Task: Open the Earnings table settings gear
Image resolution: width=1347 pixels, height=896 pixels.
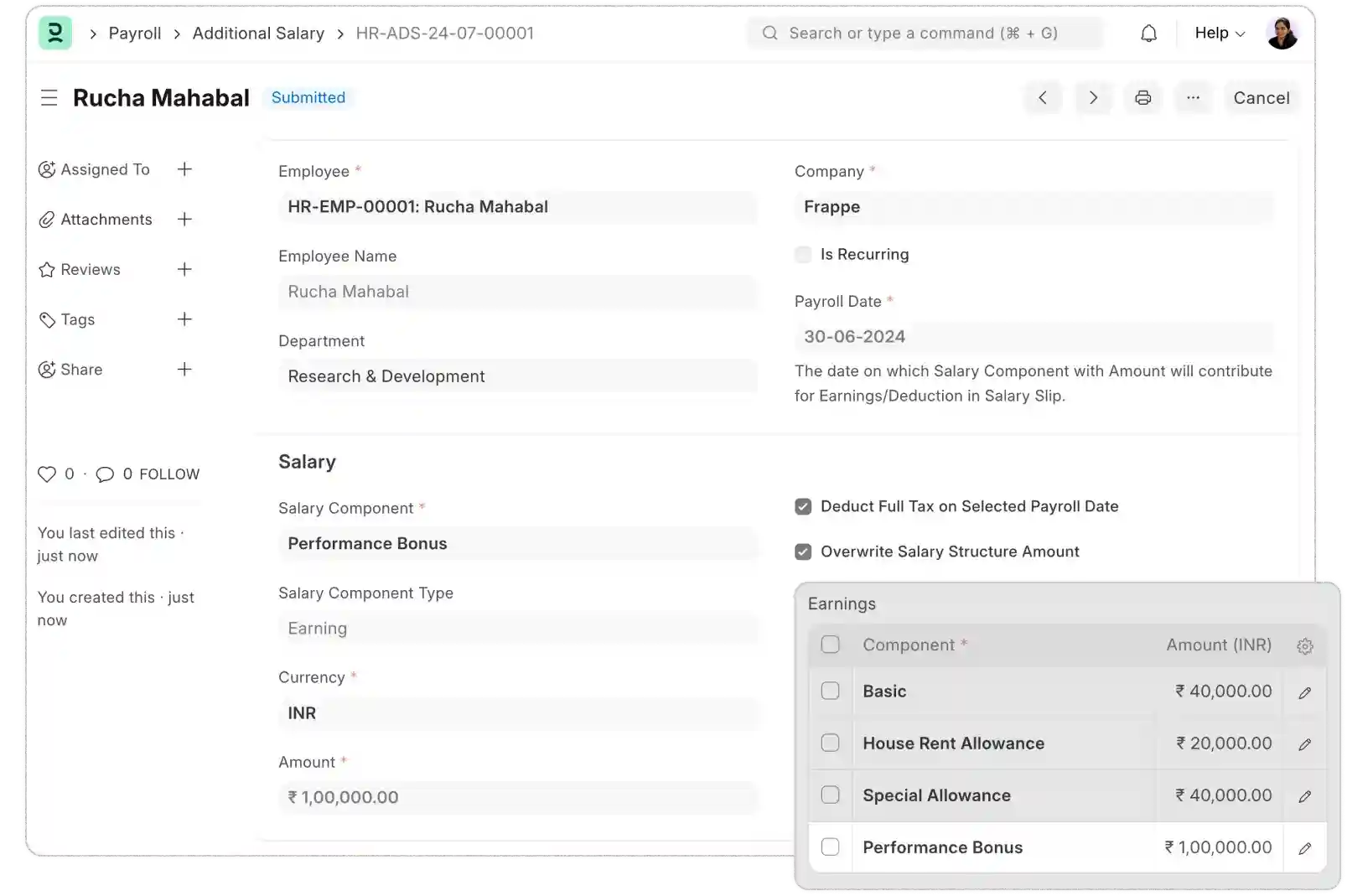Action: point(1304,646)
